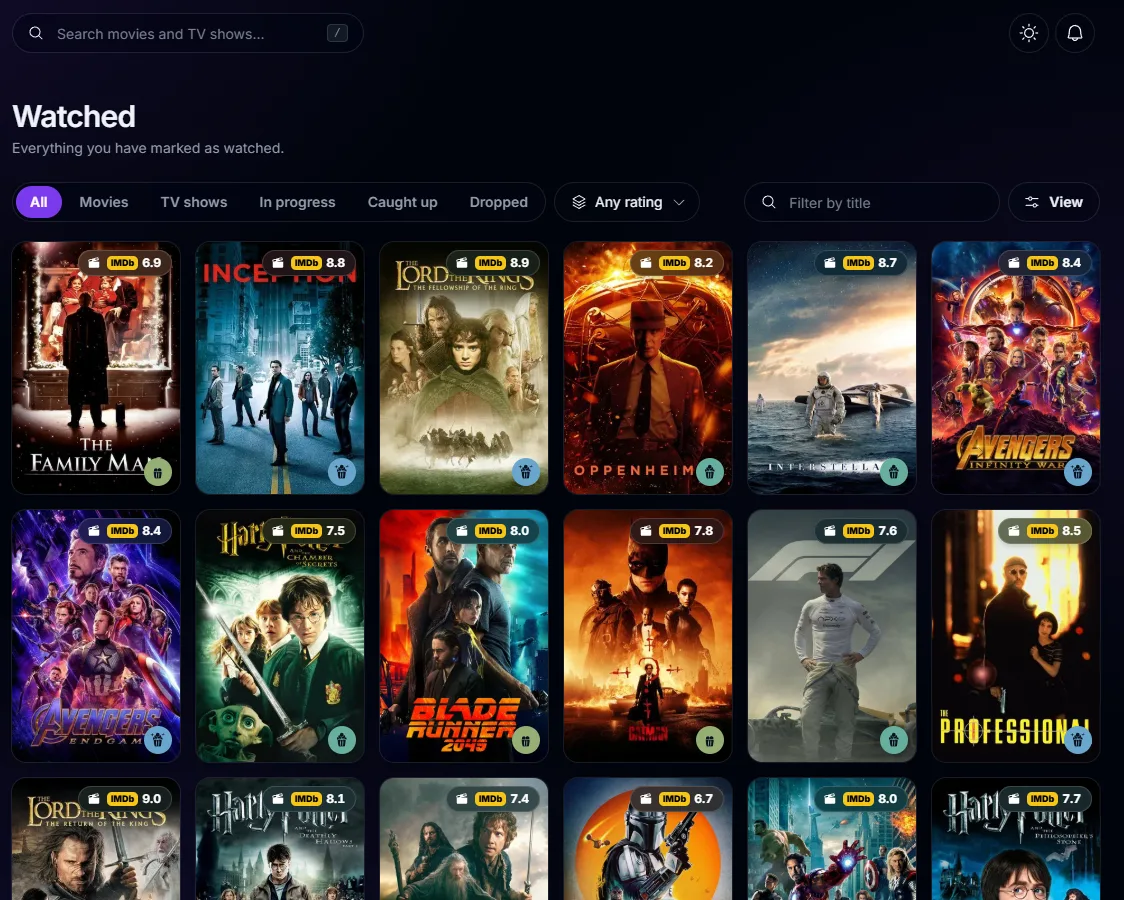The height and width of the screenshot is (900, 1124).
Task: Remove The Family Man via trash icon
Action: tap(158, 471)
